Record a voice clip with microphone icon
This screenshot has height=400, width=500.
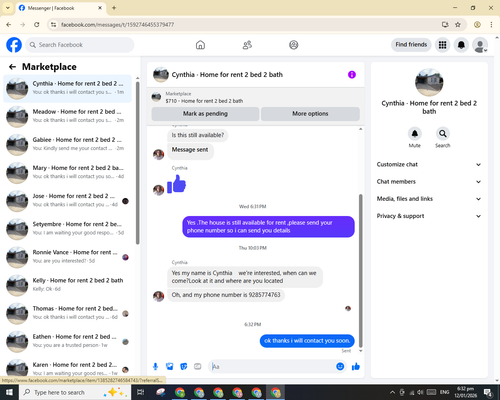coord(155,367)
